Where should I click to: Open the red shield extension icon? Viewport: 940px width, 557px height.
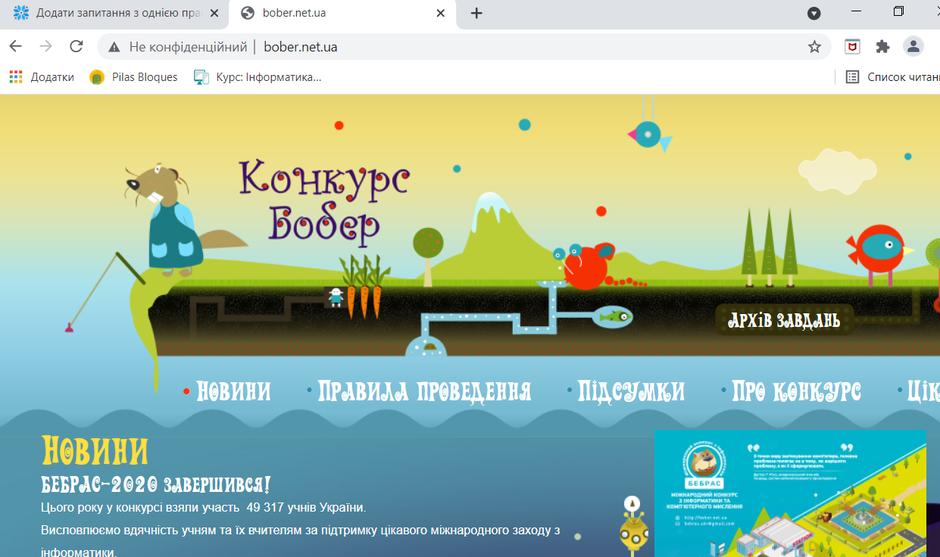[x=852, y=47]
